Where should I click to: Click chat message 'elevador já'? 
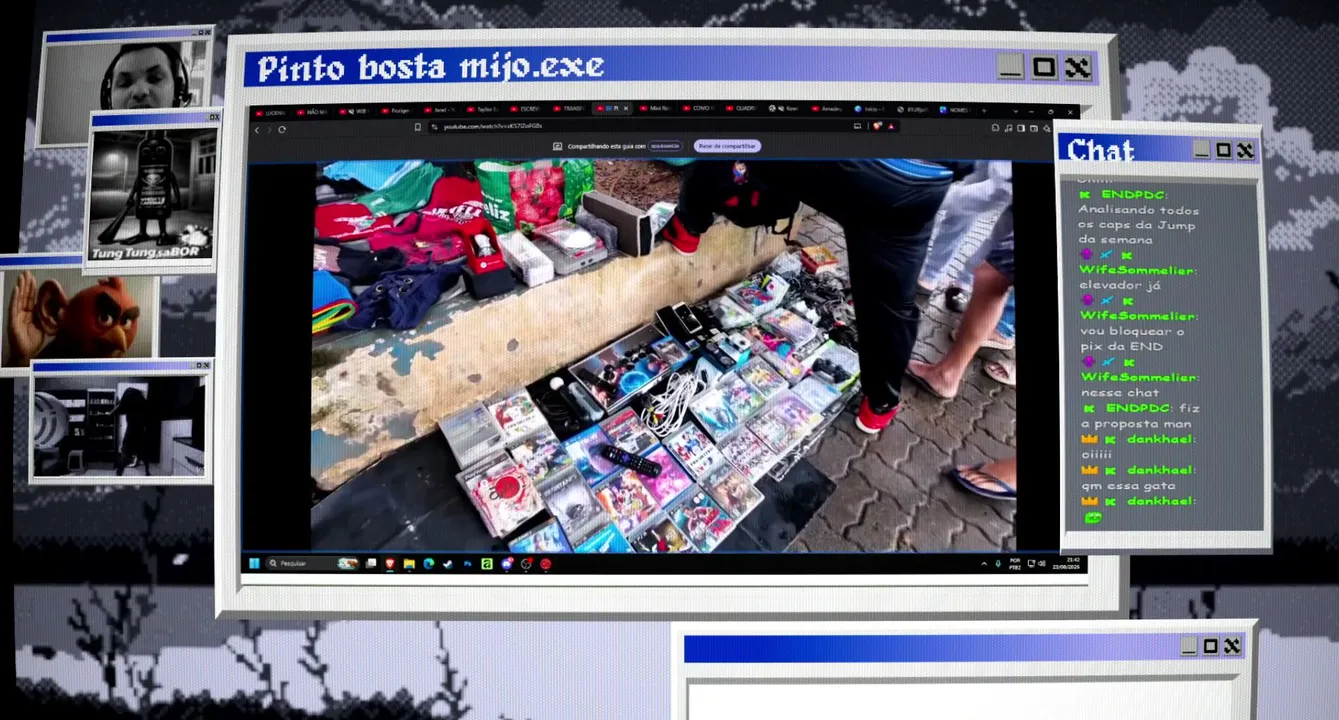[x=1118, y=285]
